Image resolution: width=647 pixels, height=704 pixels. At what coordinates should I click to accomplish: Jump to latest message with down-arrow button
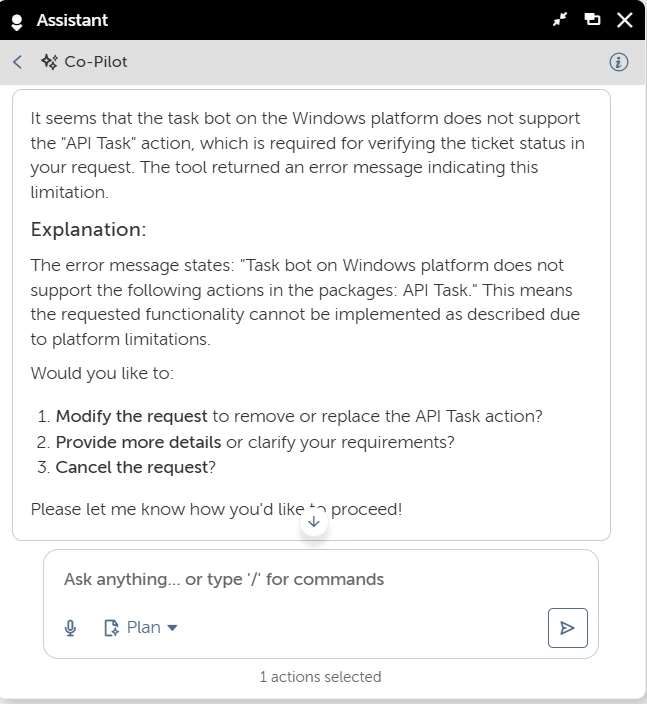click(314, 522)
